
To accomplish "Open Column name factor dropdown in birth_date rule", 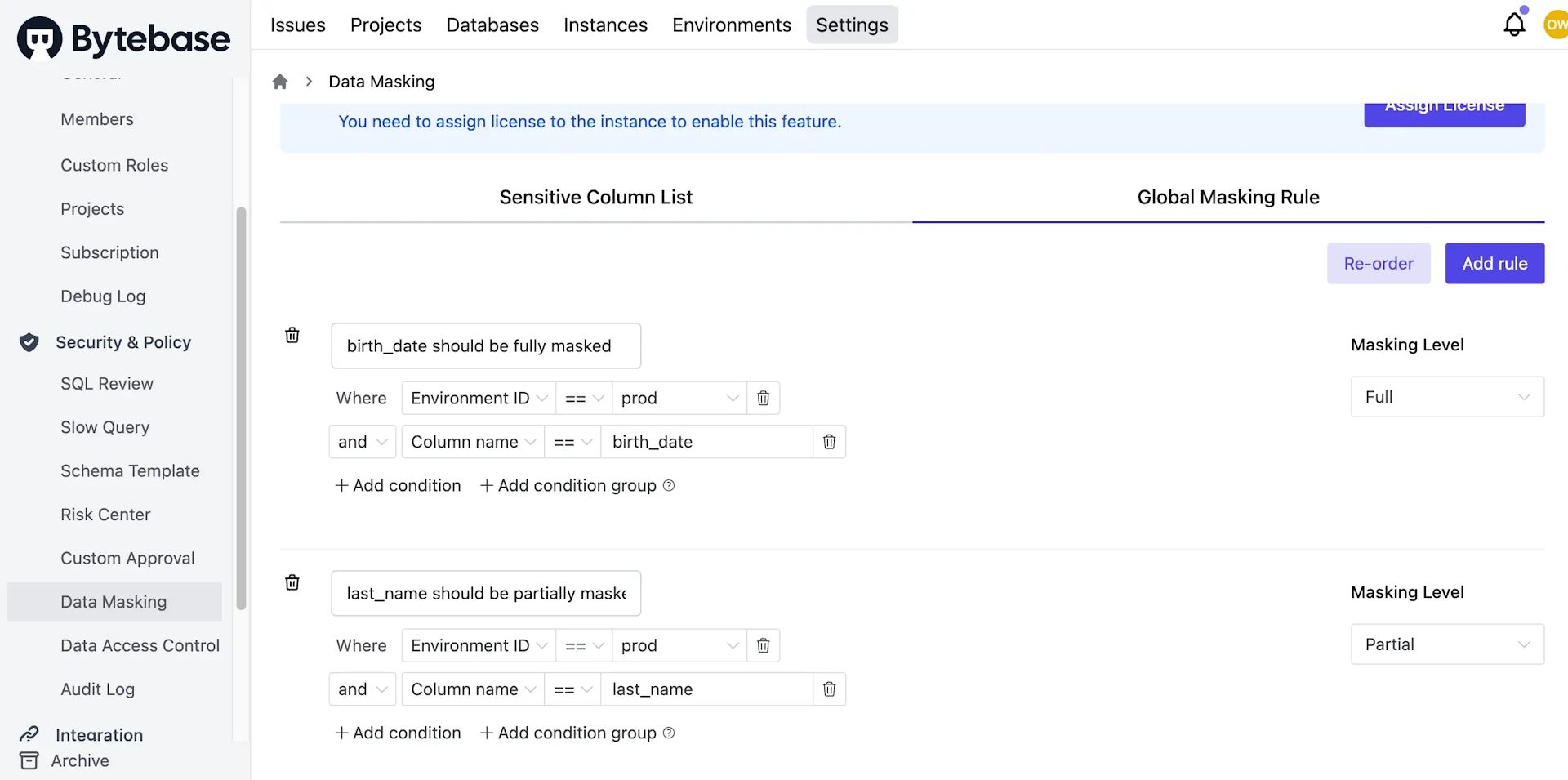I will point(473,442).
